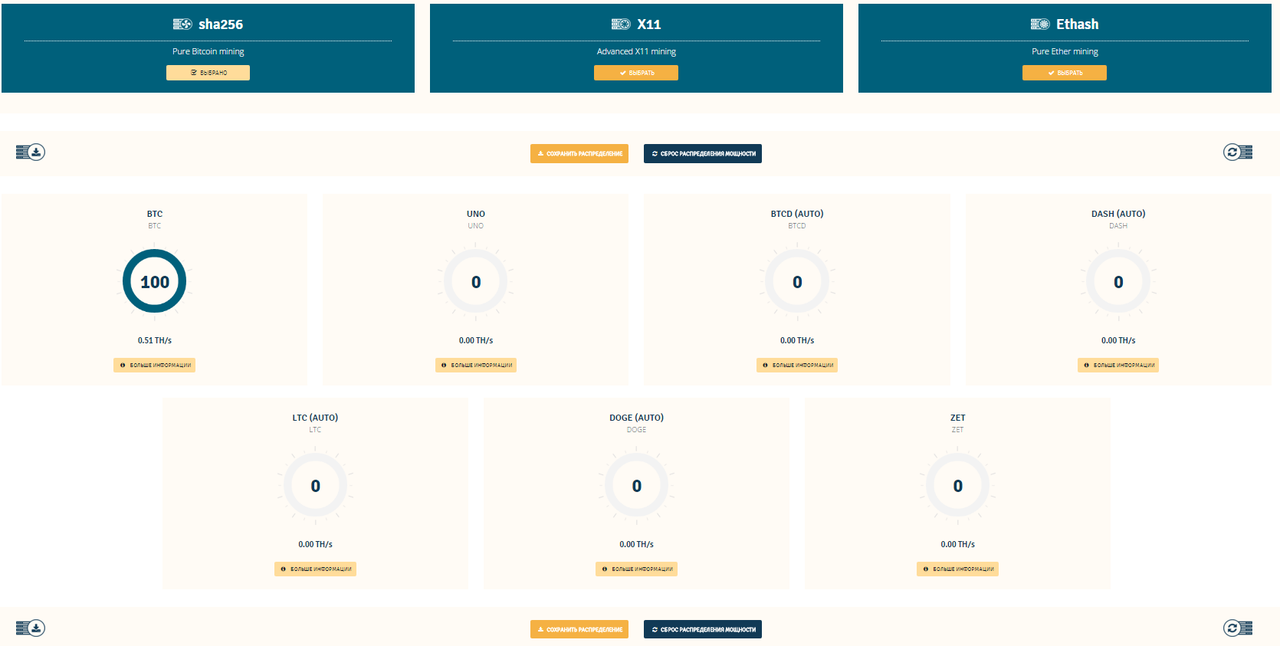Click the banknote icon on the X11 card
This screenshot has width=1280, height=646.
(619, 23)
